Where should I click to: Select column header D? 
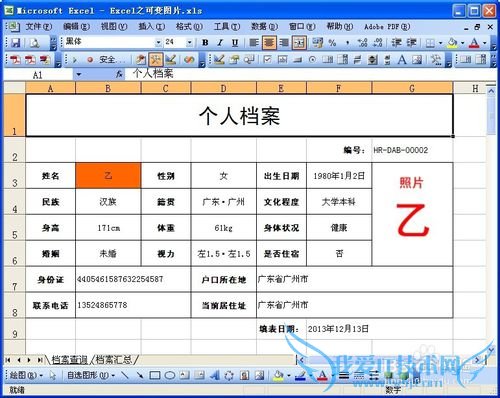(224, 88)
